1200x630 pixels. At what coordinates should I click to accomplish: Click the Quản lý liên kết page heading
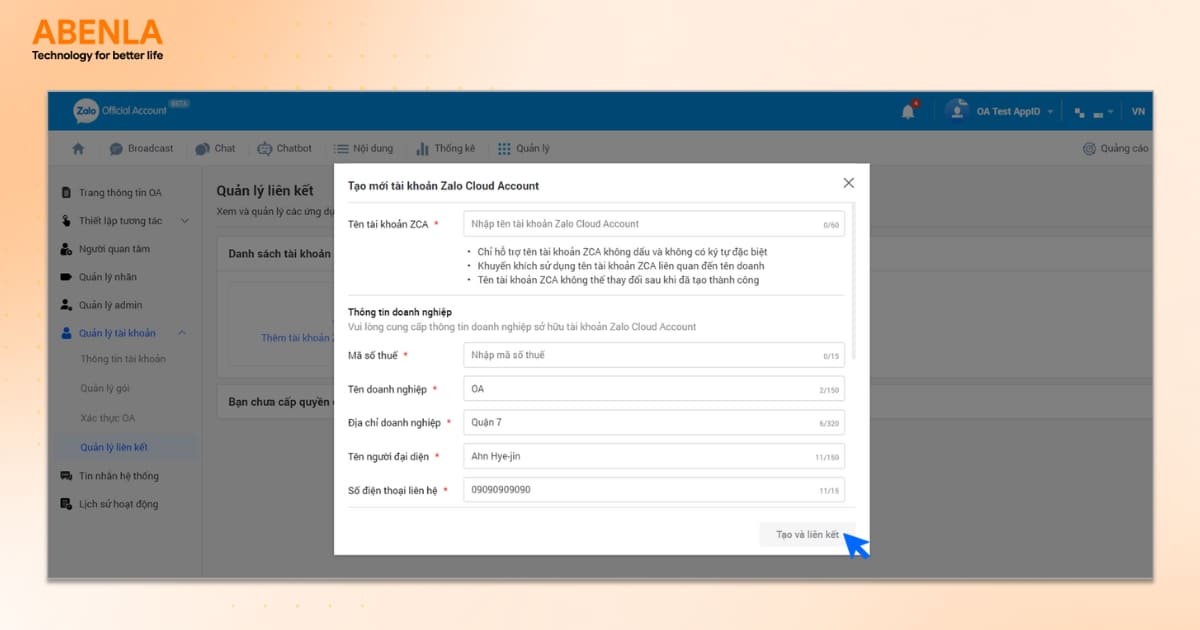click(x=265, y=191)
